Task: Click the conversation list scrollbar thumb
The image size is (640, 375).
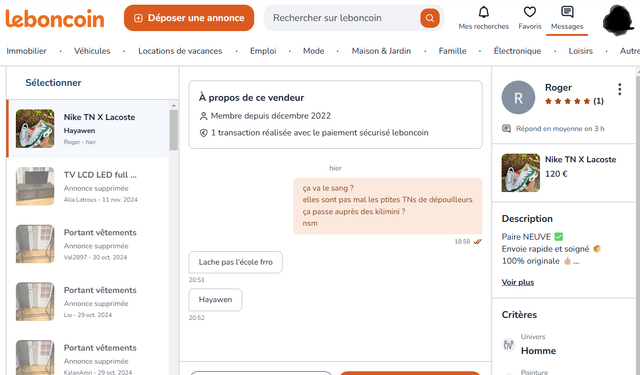Action: point(173,130)
